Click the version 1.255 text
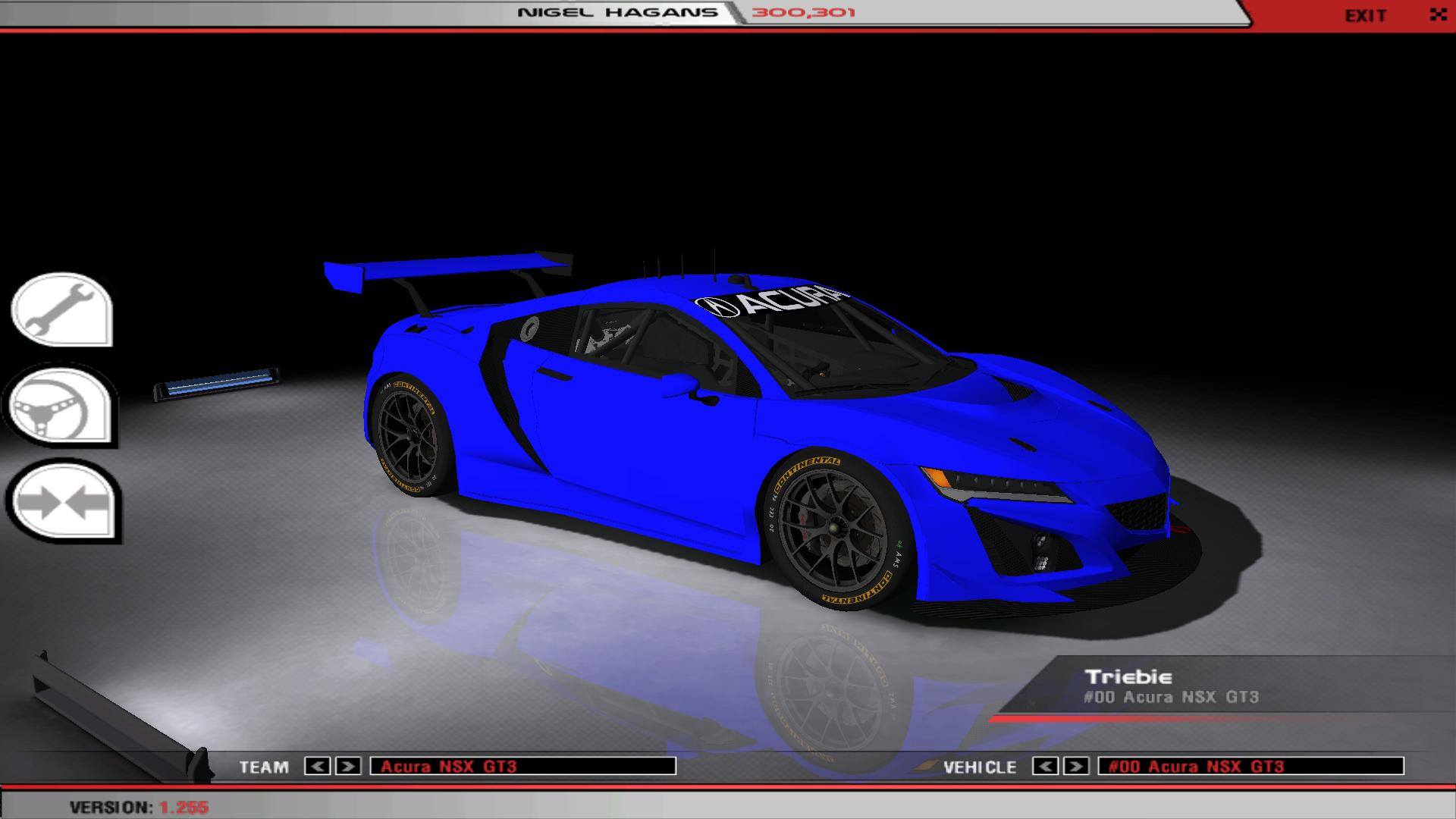 click(139, 807)
